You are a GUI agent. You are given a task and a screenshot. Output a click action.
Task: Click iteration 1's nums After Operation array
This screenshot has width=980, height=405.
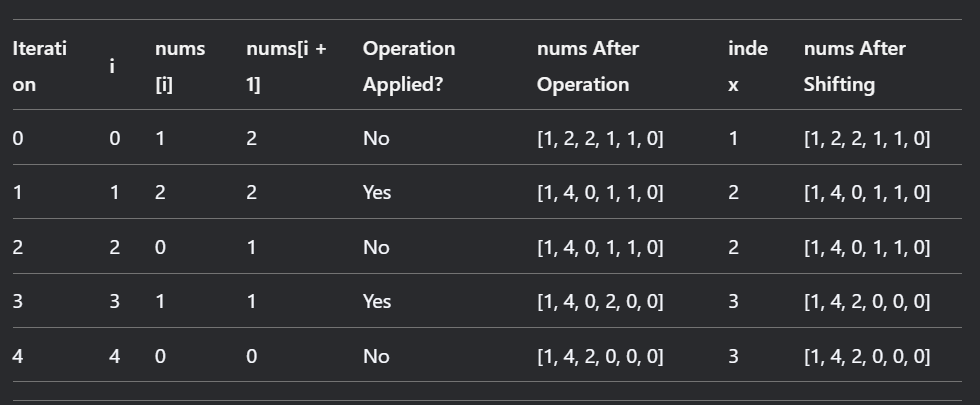(600, 192)
